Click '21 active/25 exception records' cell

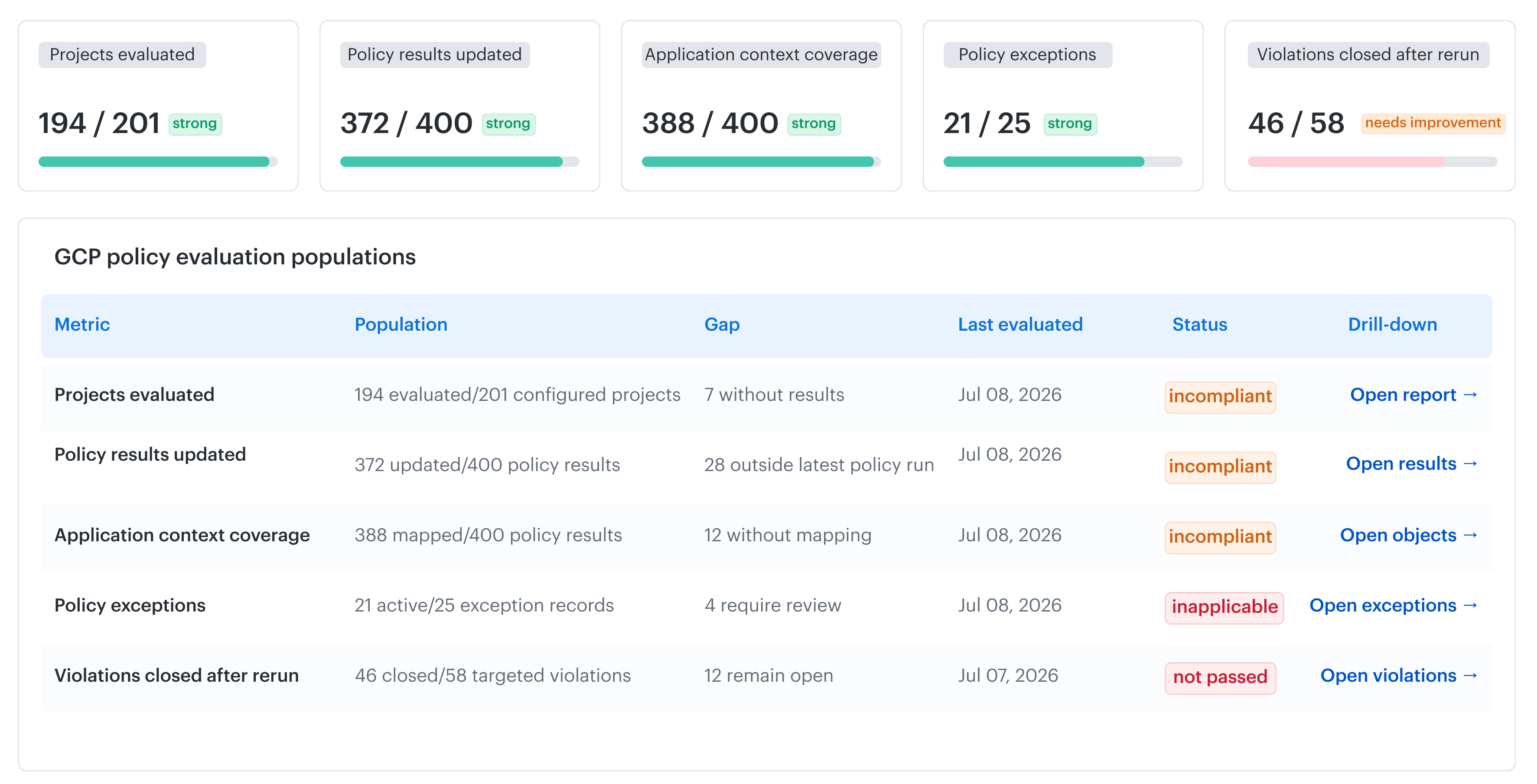484,605
